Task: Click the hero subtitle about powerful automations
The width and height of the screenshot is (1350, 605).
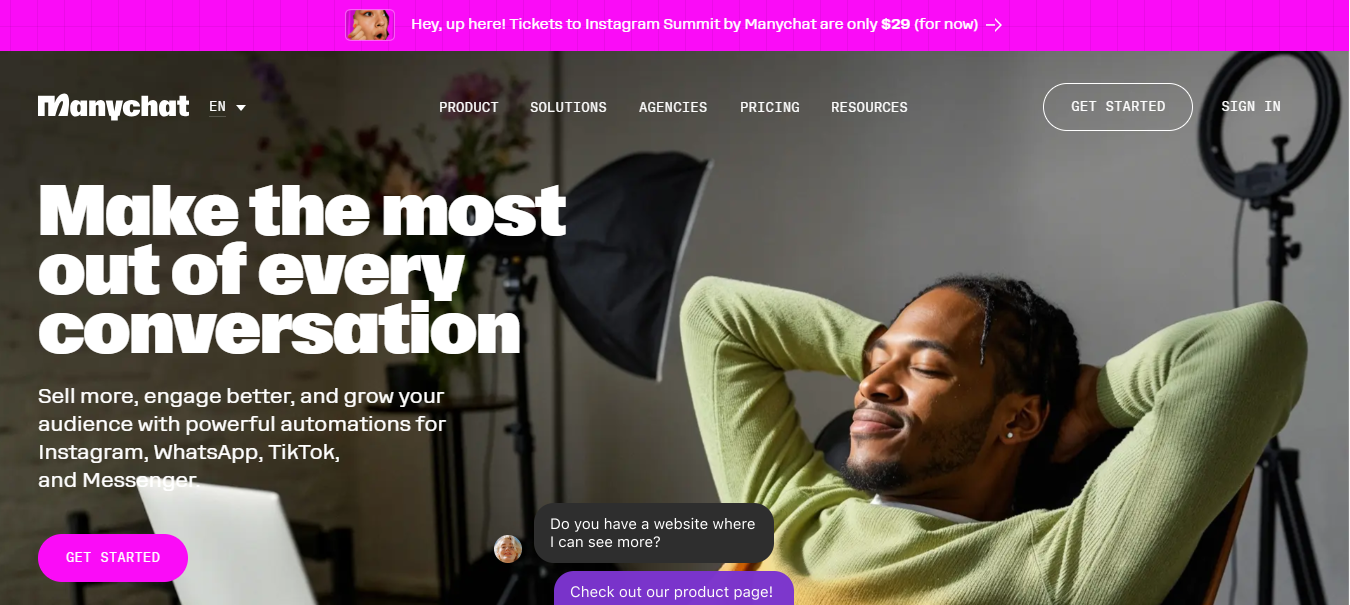Action: tap(242, 438)
